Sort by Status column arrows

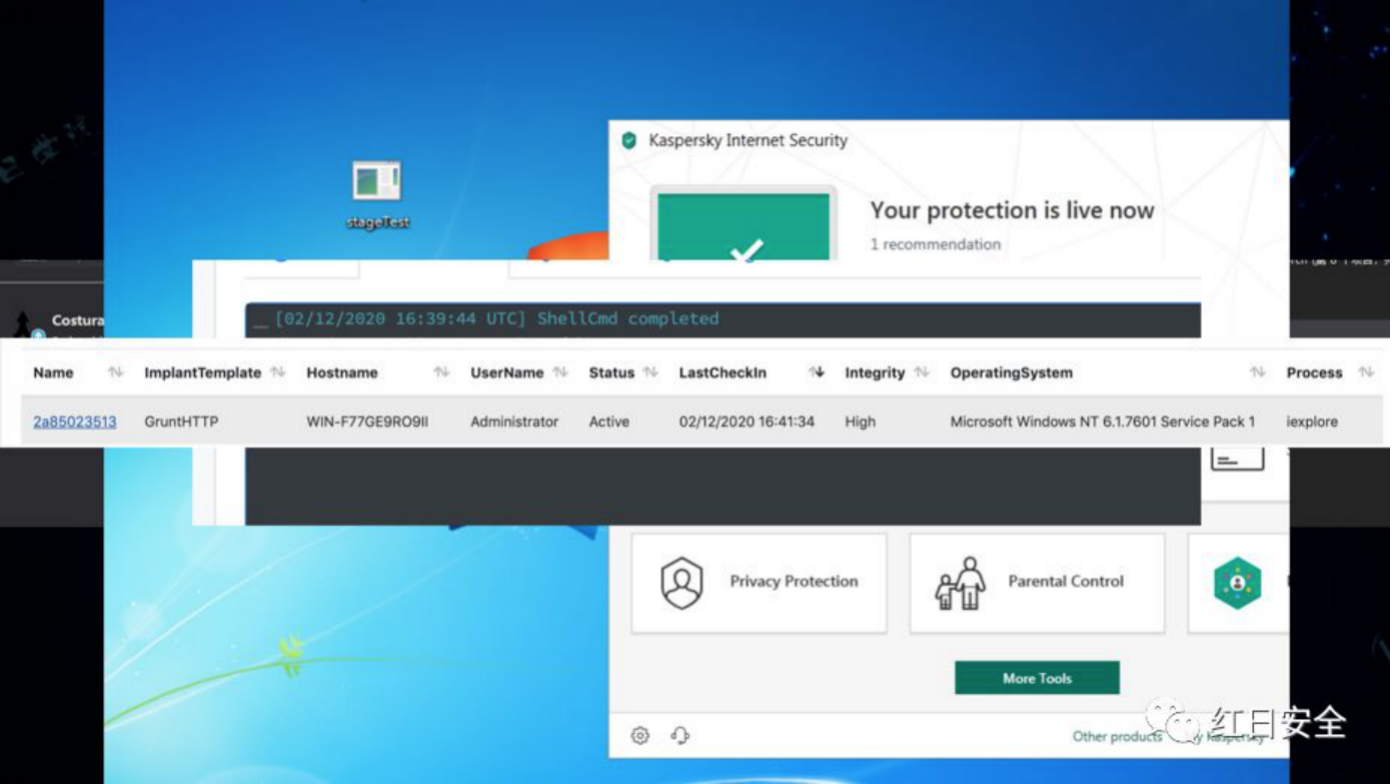[x=651, y=373]
